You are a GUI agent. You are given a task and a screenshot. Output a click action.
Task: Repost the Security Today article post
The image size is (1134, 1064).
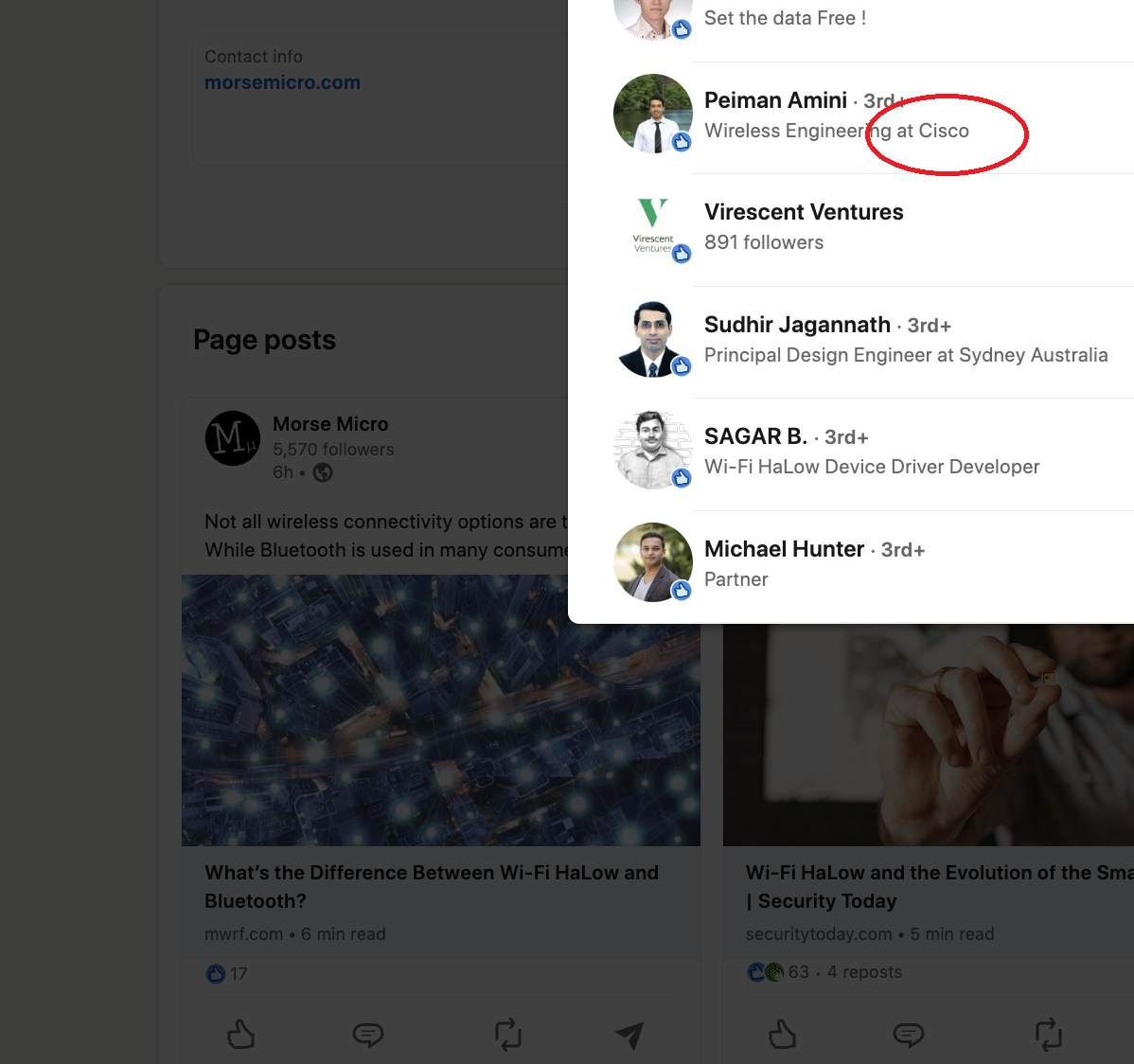[x=1048, y=1035]
